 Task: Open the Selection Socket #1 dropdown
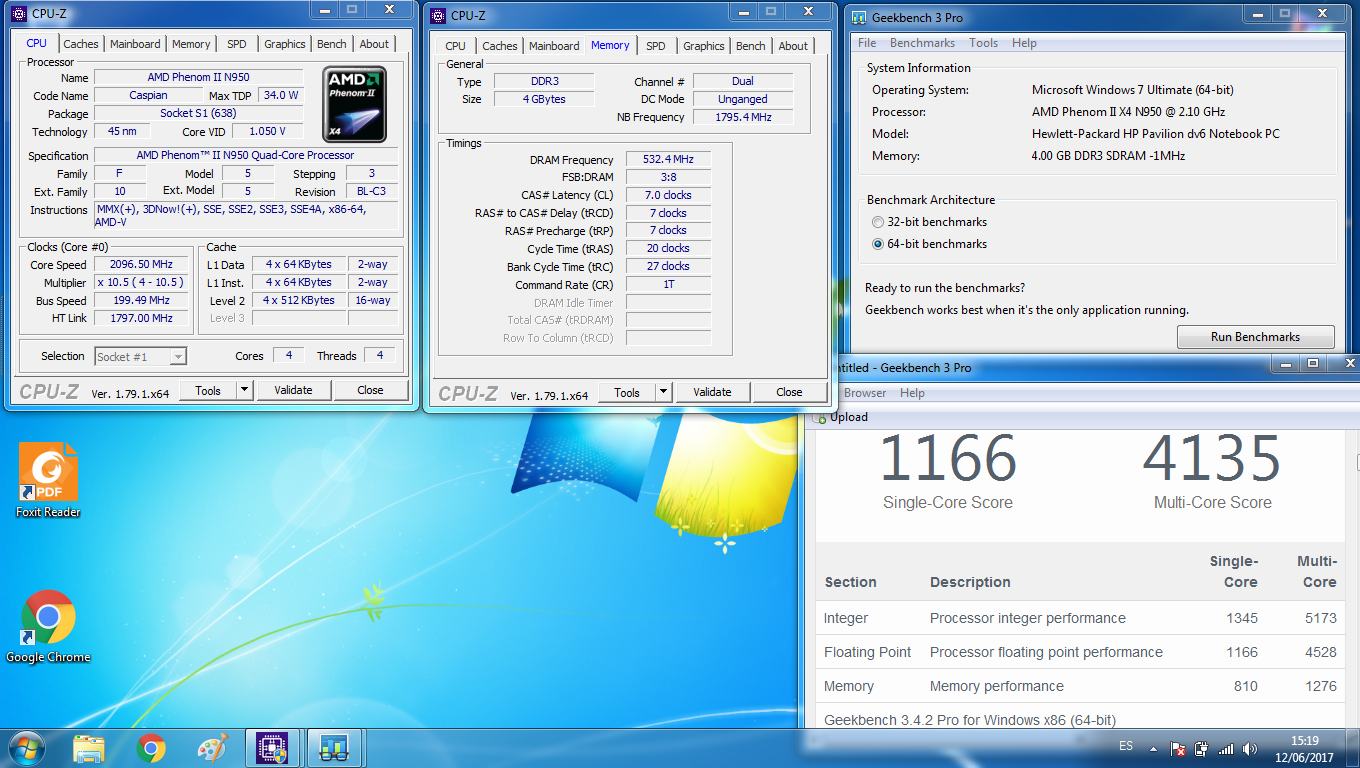140,356
